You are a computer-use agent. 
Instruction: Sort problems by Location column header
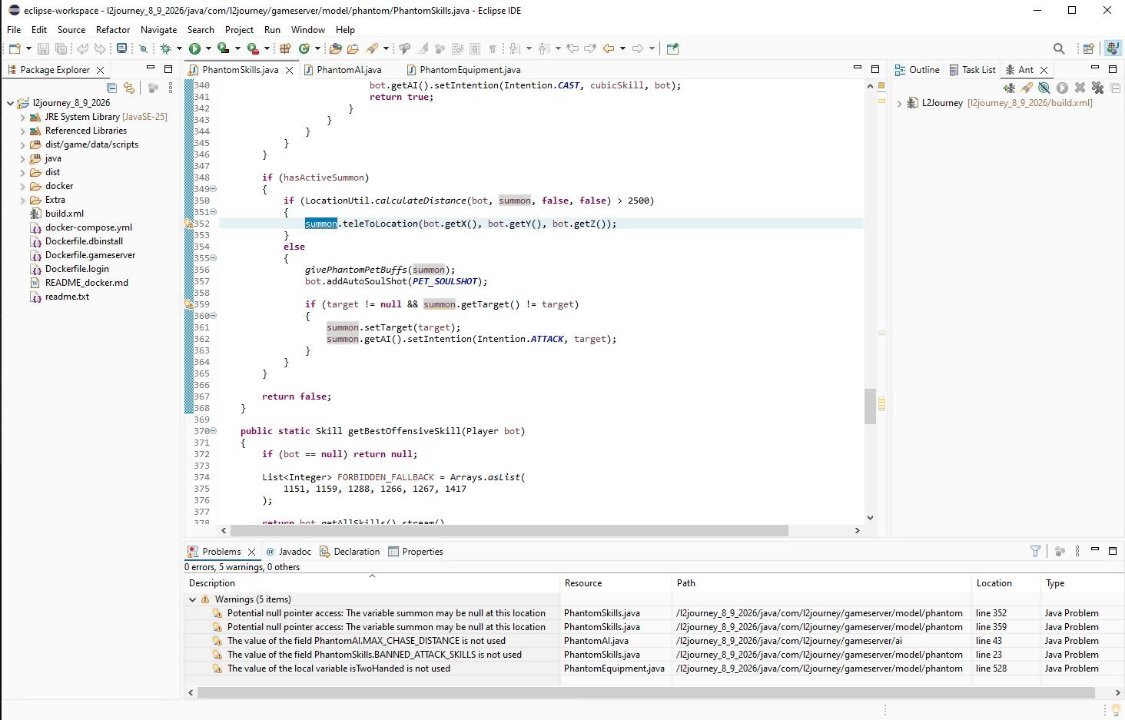1004,583
